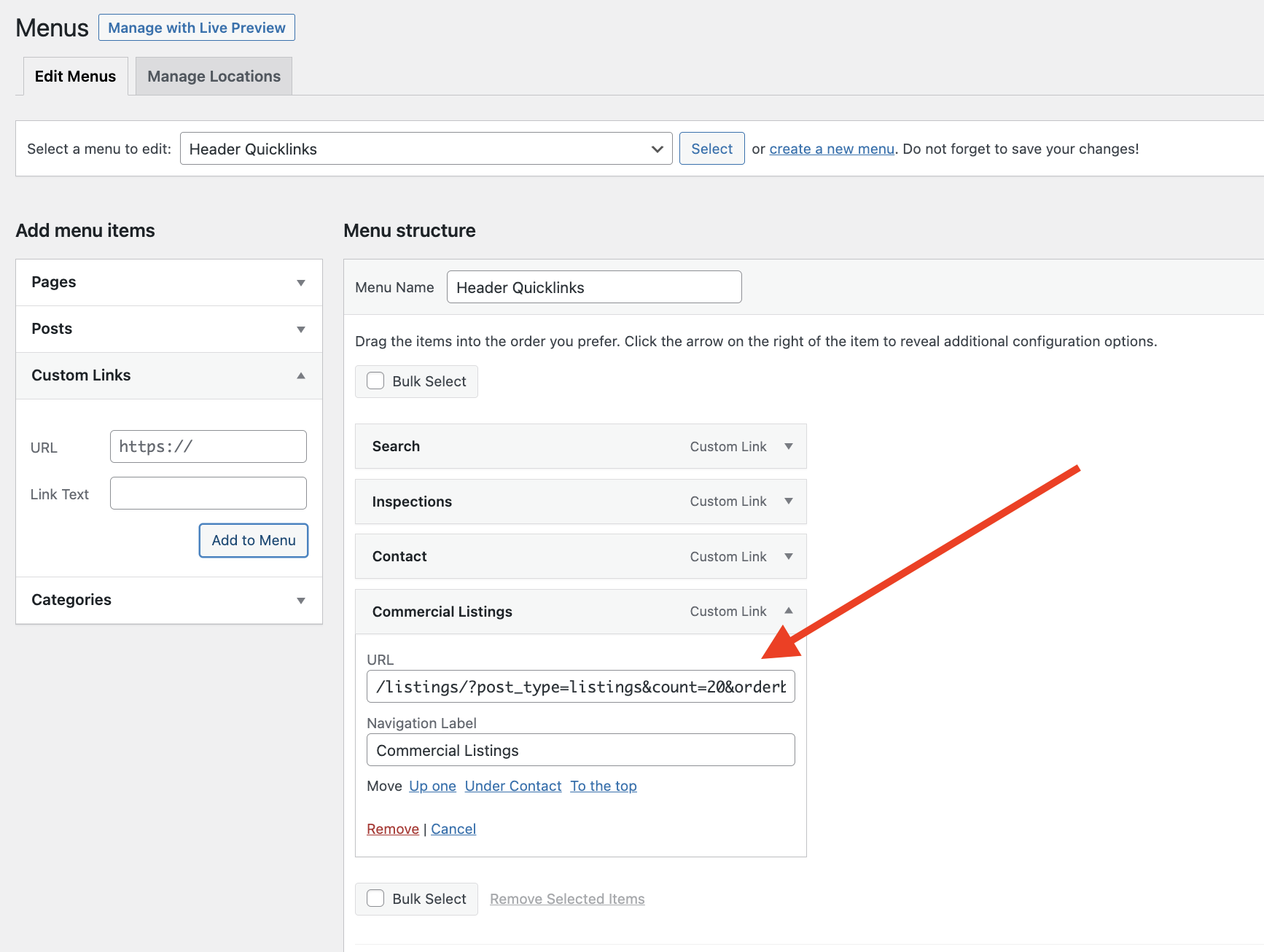Click the Navigation Label text field

click(x=580, y=750)
